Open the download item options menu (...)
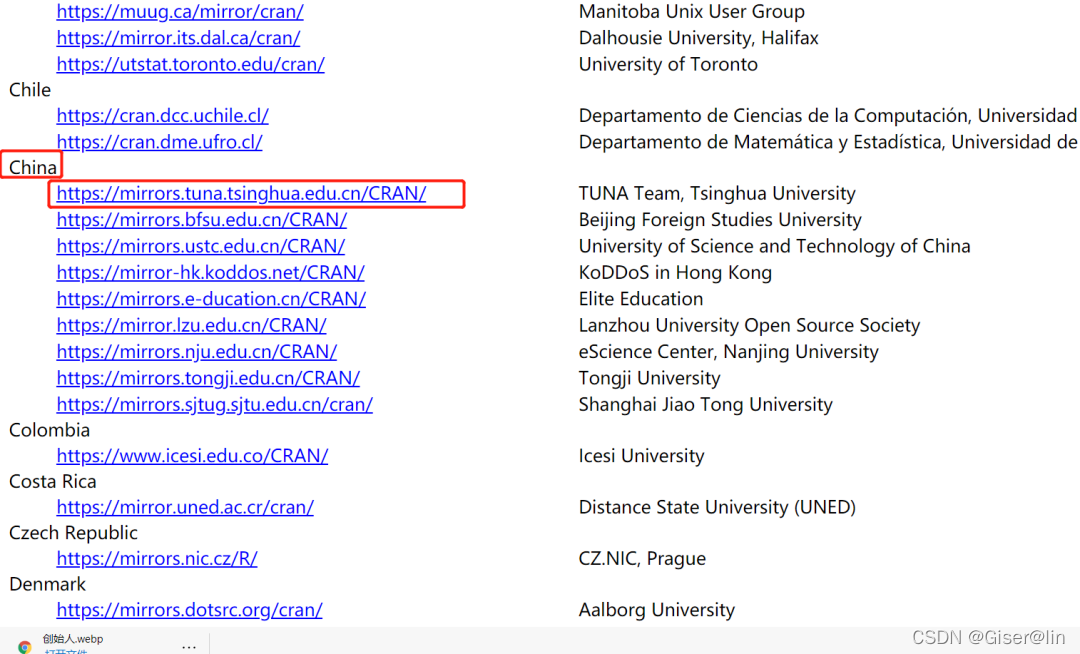The image size is (1080, 654). click(x=189, y=646)
